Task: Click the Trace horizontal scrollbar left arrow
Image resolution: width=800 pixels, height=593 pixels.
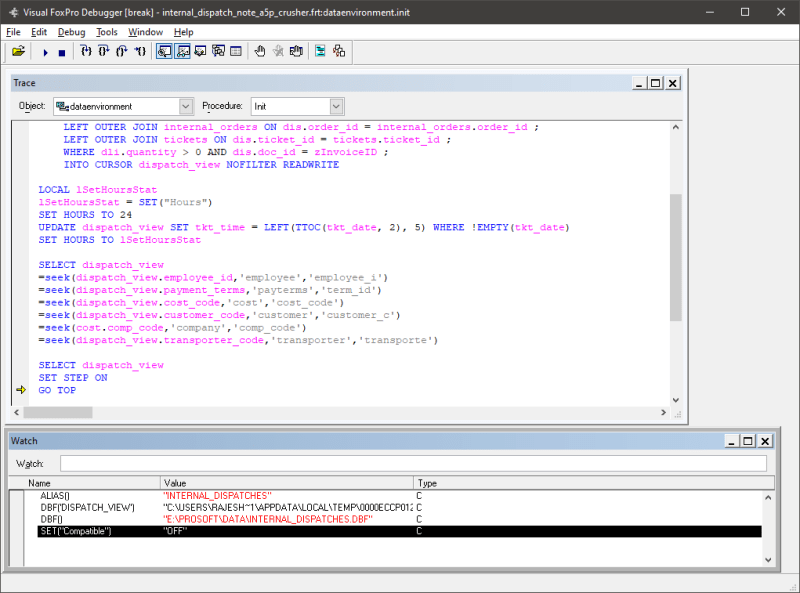Action: coord(17,412)
